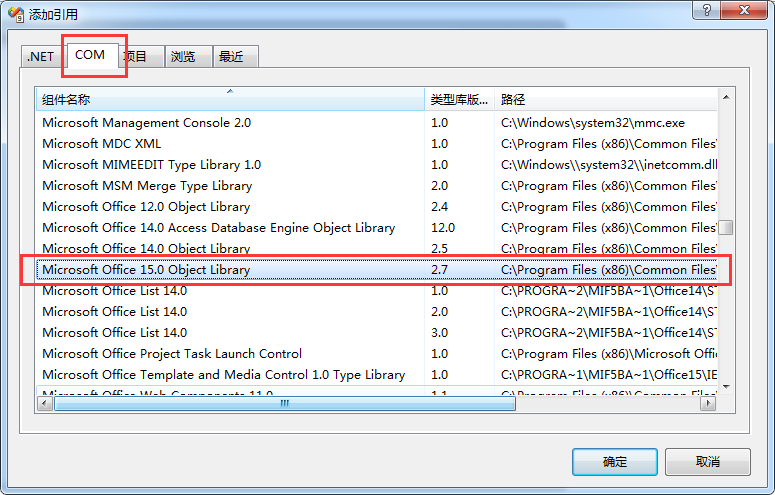
Task: Click the 添加引用 title bar icon
Action: 16,14
